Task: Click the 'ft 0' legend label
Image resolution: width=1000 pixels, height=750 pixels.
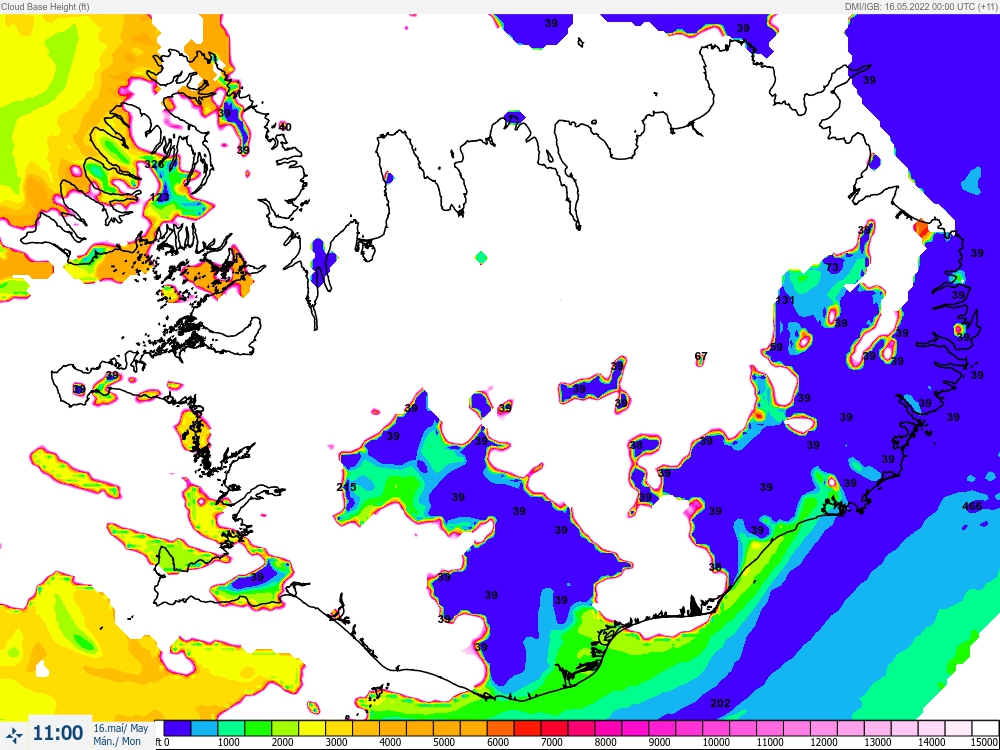Action: tap(162, 742)
